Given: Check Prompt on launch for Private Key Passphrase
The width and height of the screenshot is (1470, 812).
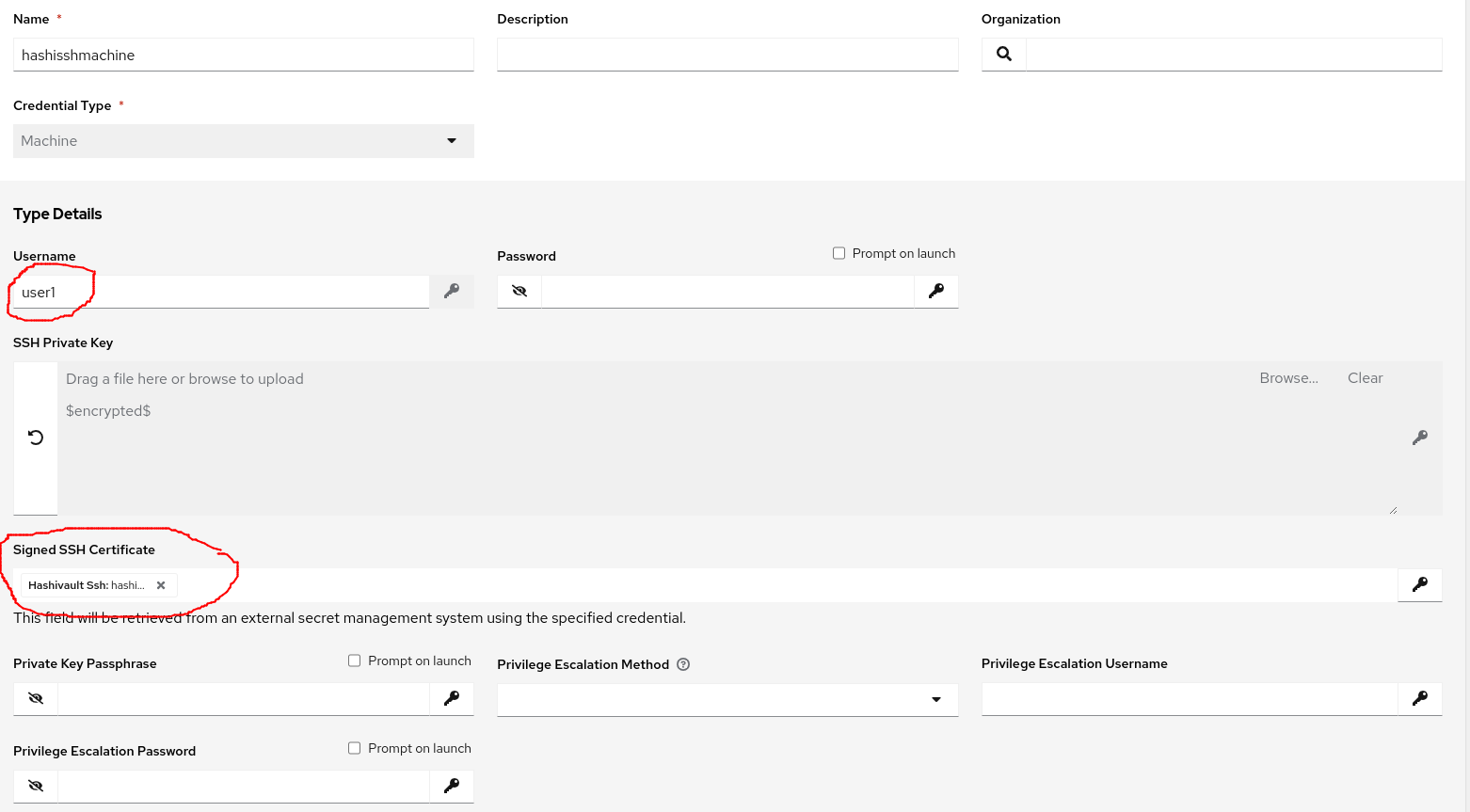Looking at the screenshot, I should click(x=355, y=661).
